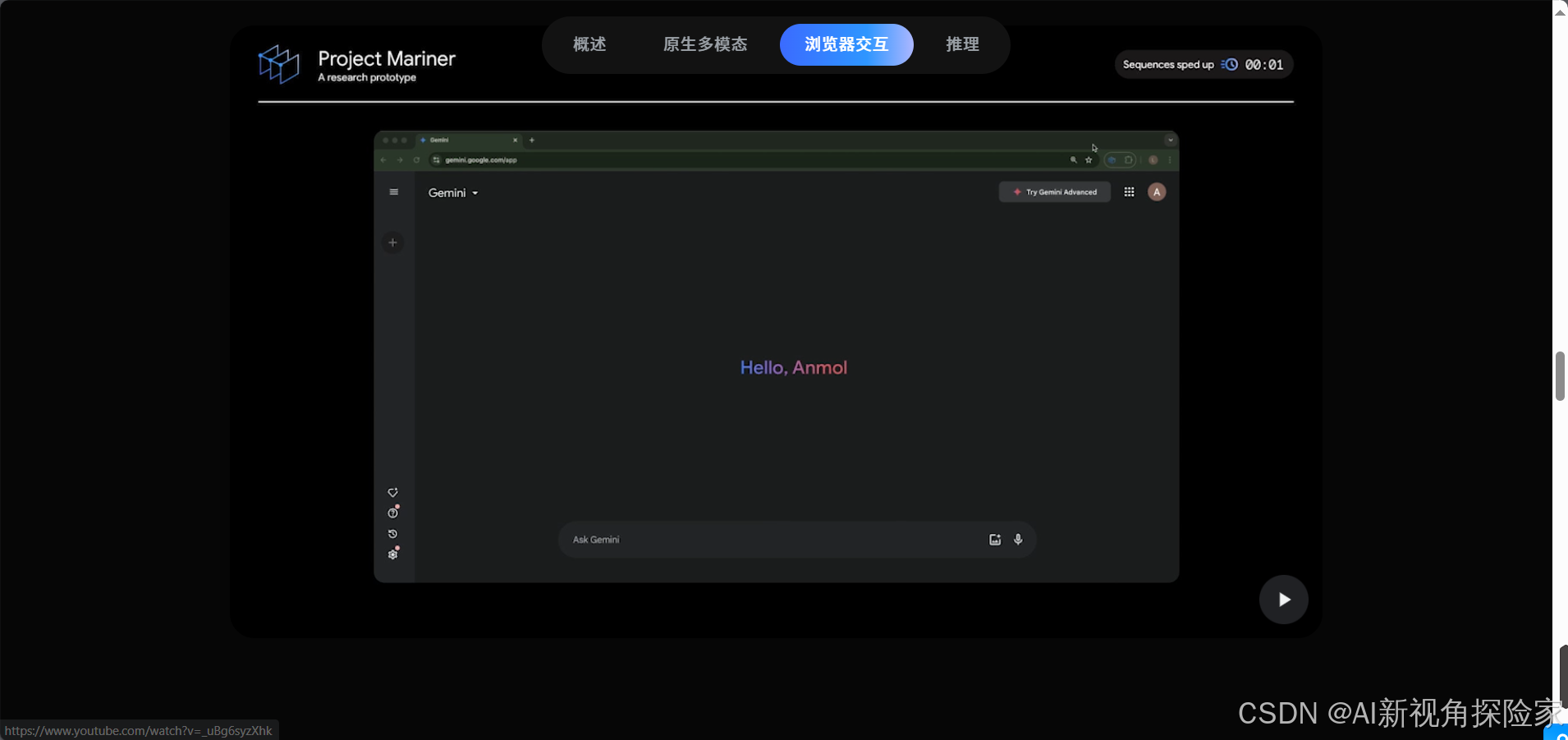This screenshot has height=740, width=1568.
Task: Open a new tab in demo browser
Action: (532, 140)
